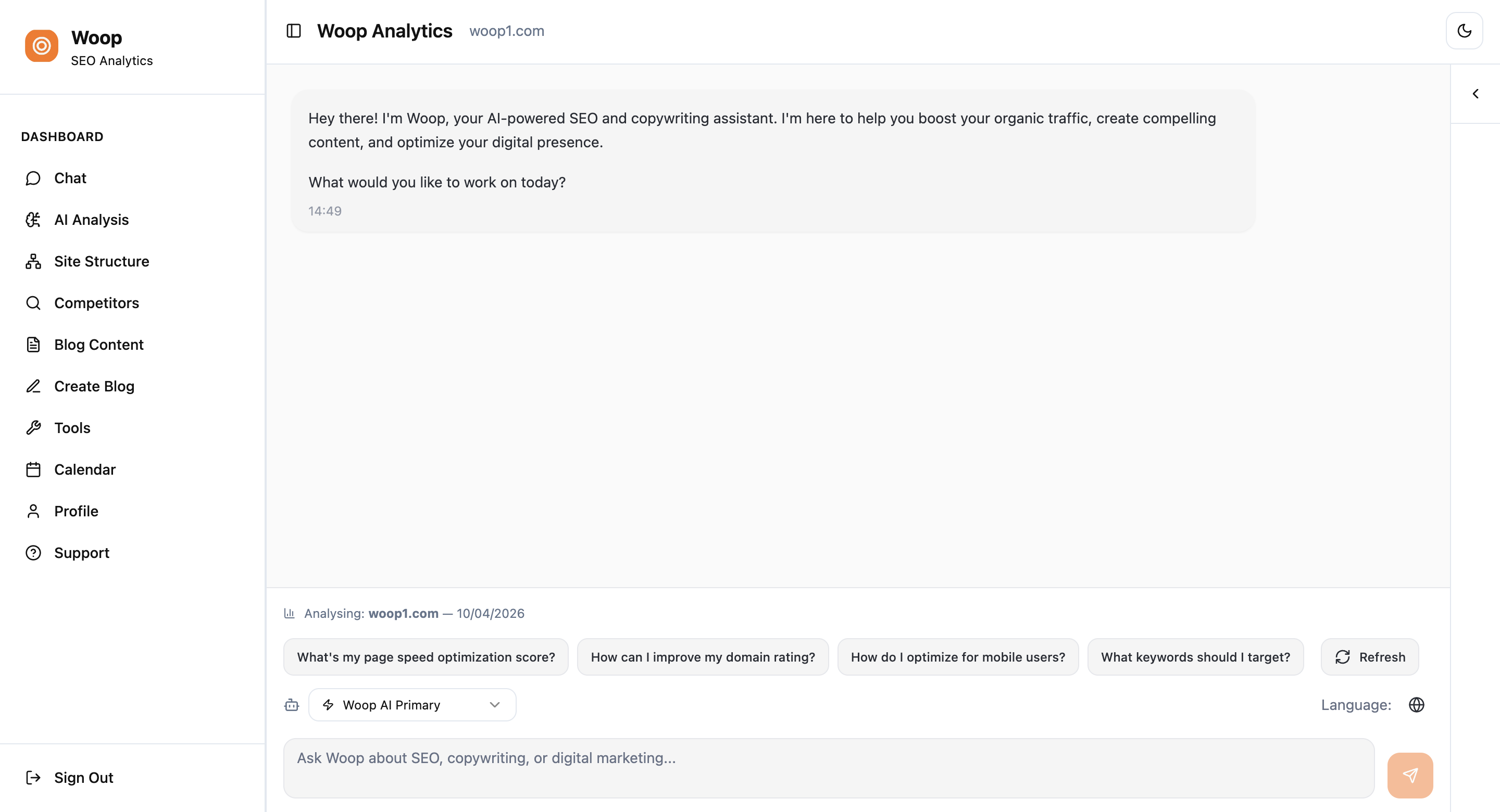Open the Competitors search section

(x=96, y=303)
